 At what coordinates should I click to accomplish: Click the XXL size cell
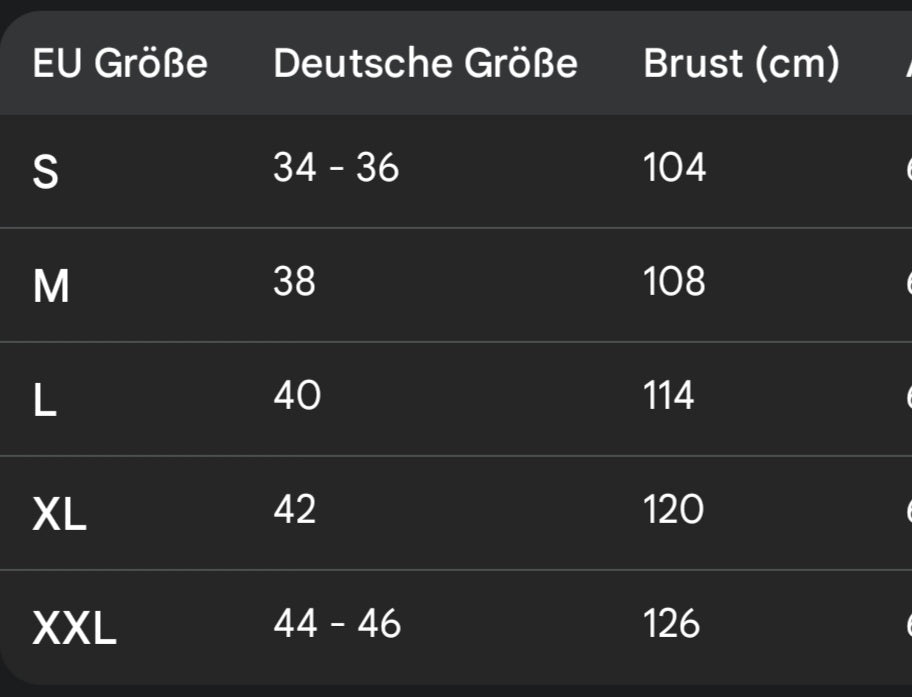(75, 629)
